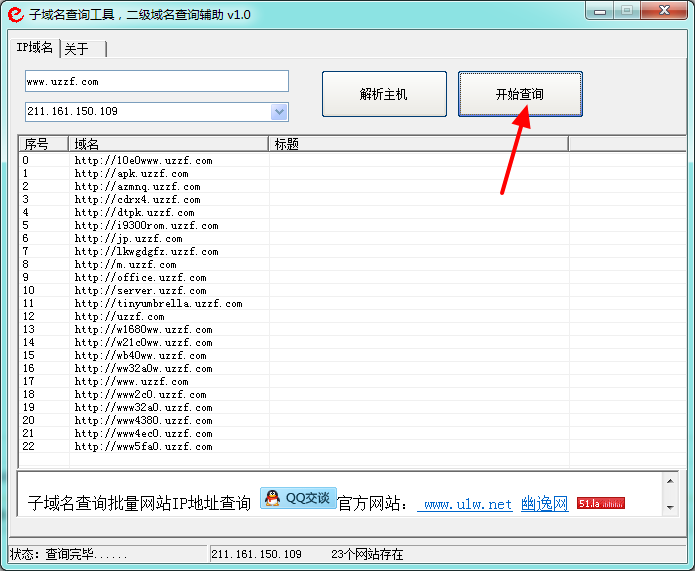The width and height of the screenshot is (695, 571).
Task: Close the subdomain query tool window
Action: pos(664,11)
